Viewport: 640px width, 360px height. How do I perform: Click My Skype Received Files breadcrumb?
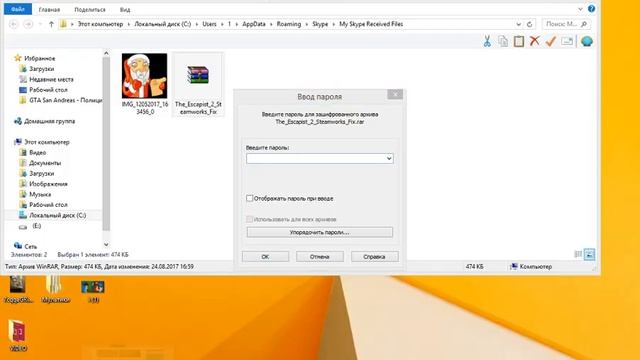click(371, 24)
